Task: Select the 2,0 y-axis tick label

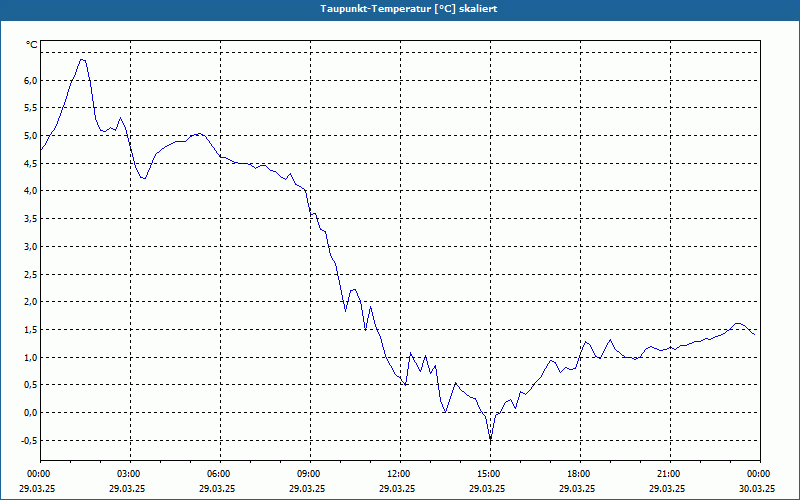Action: point(30,302)
